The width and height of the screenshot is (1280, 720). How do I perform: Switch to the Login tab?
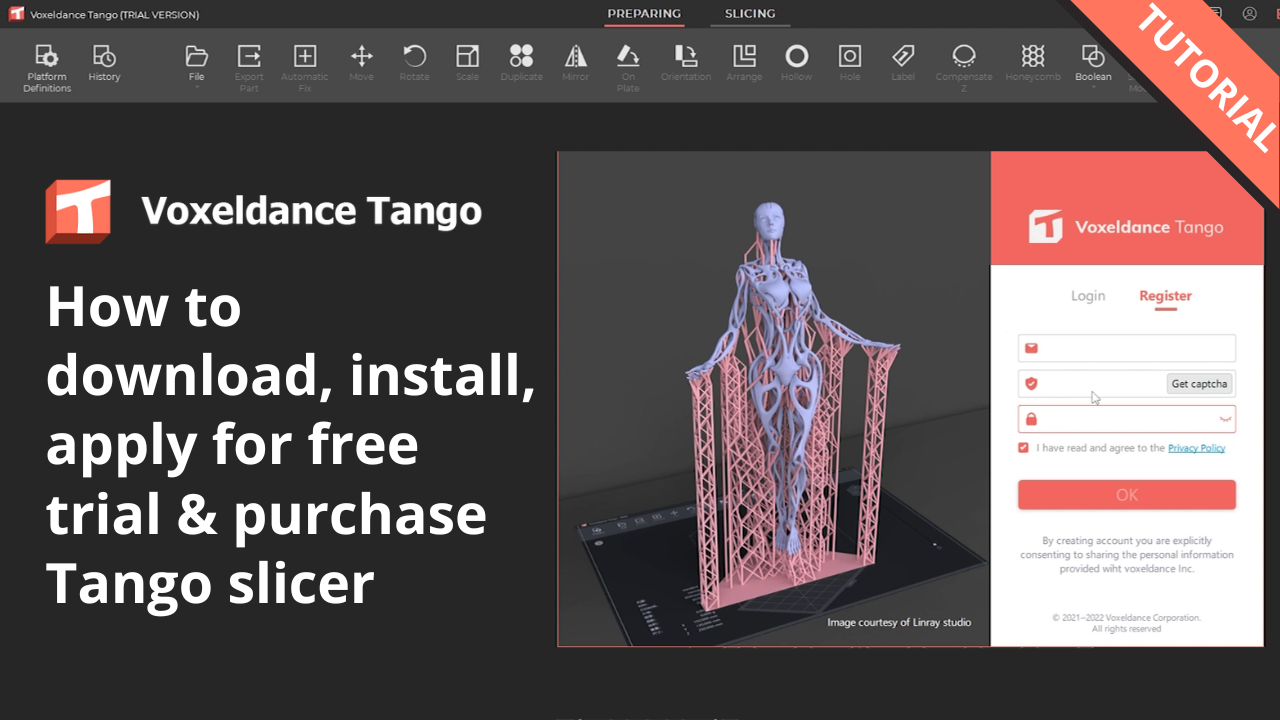pos(1088,296)
